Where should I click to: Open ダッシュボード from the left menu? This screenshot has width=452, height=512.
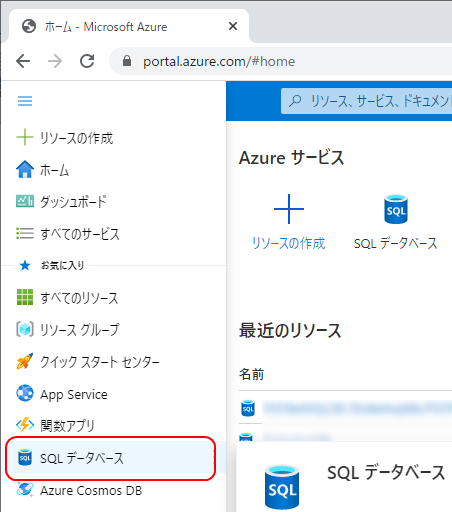coord(73,202)
